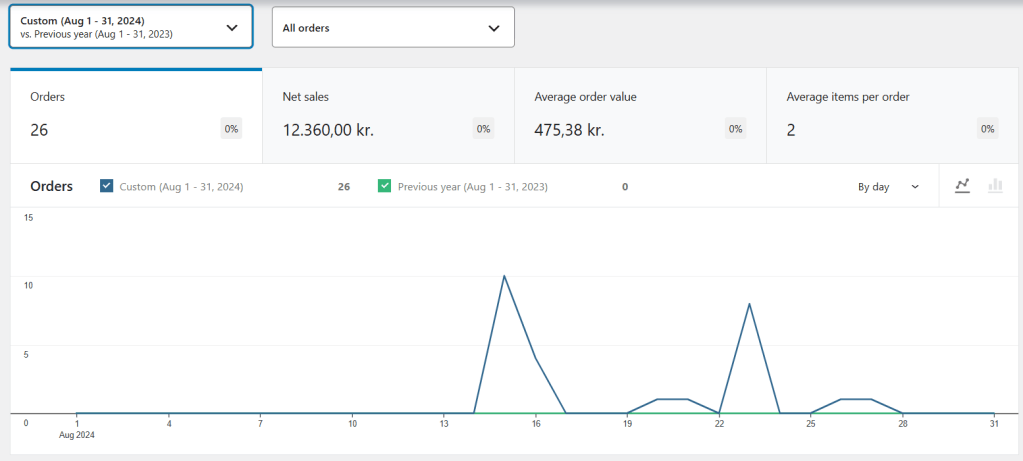1023x461 pixels.
Task: Select the Orders summary tab
Action: coord(136,116)
